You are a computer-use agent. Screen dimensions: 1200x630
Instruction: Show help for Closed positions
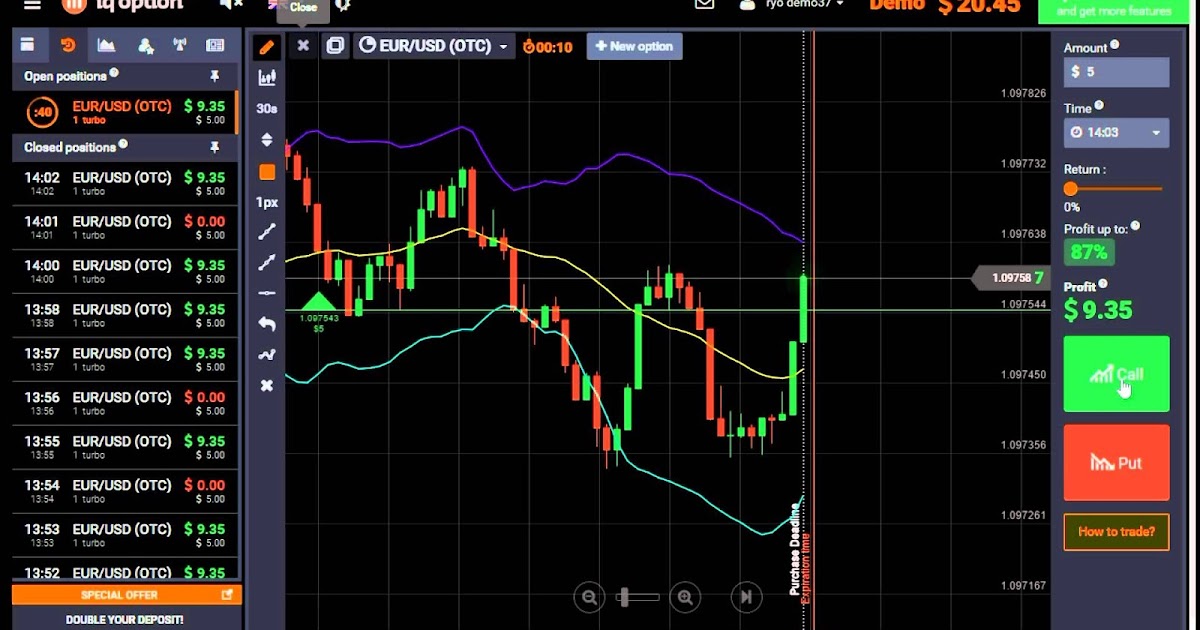click(x=123, y=144)
